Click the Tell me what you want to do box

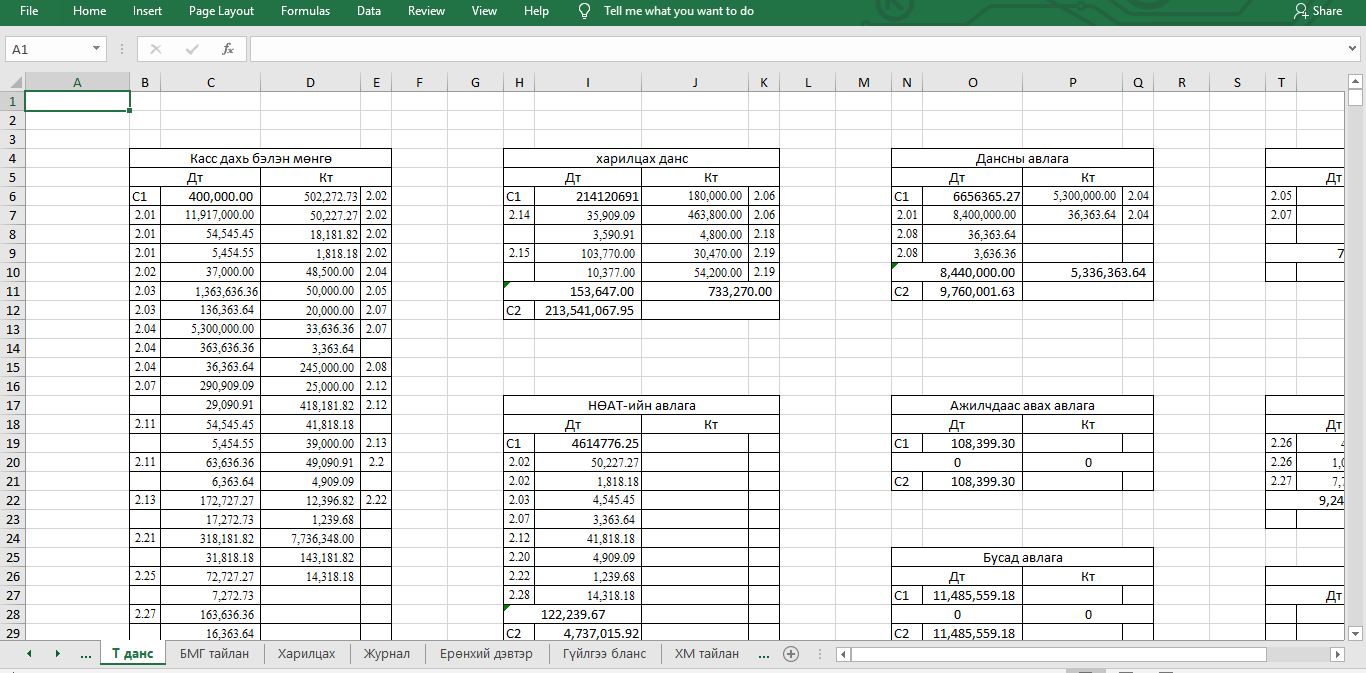click(x=678, y=11)
